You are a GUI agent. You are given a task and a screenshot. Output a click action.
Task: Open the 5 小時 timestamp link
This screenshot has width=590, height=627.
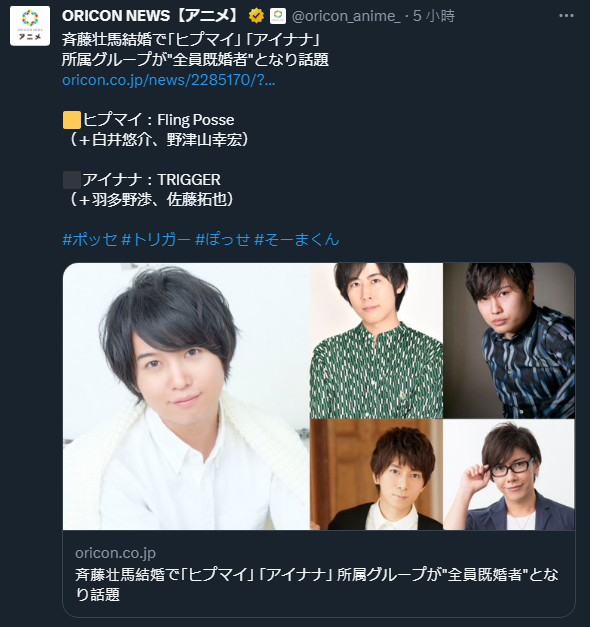(x=434, y=16)
